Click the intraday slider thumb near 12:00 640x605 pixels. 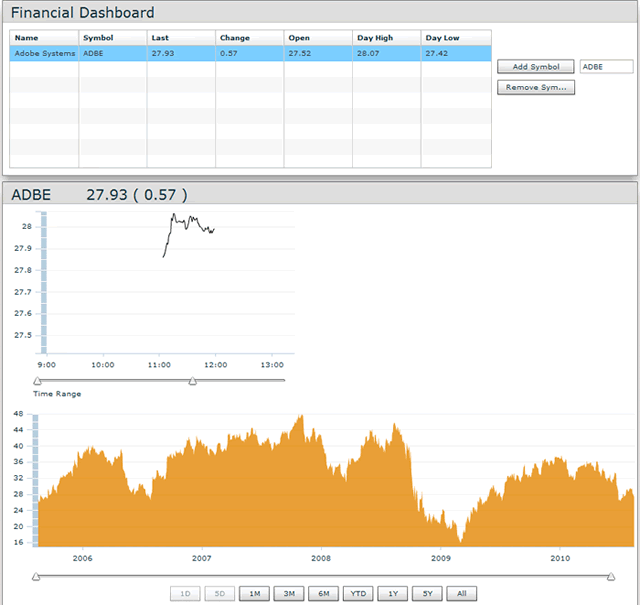193,381
